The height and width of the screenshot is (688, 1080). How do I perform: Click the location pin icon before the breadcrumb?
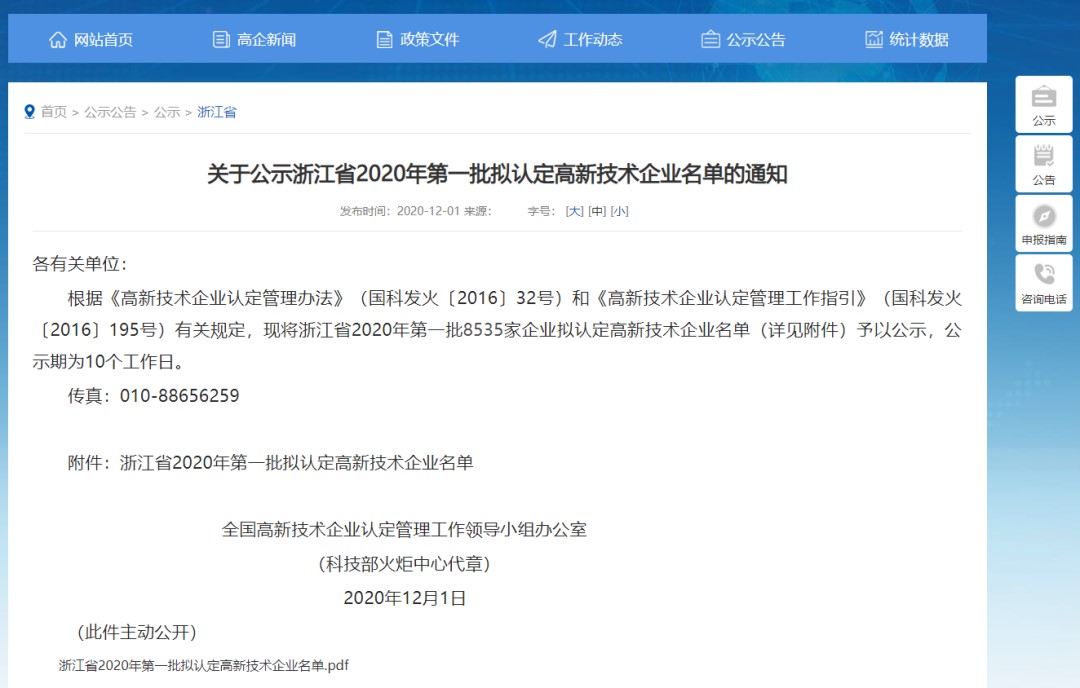[x=29, y=111]
